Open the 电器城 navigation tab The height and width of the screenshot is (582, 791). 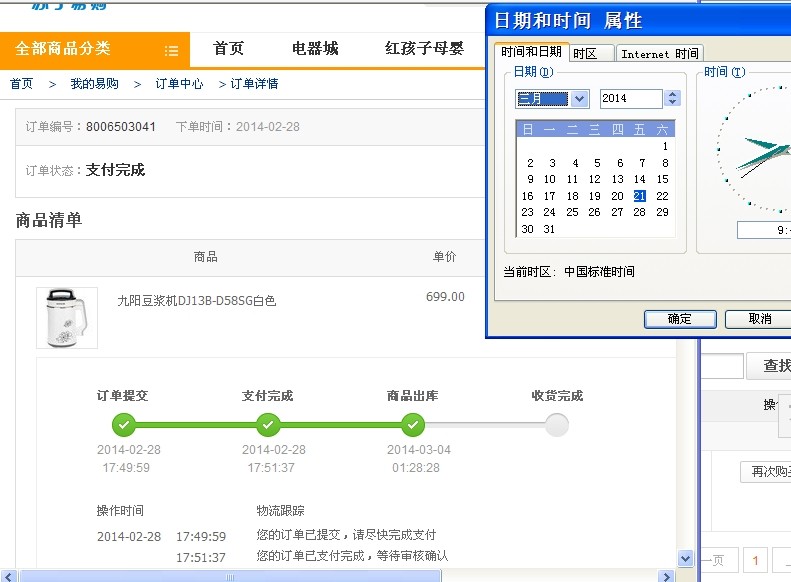[x=315, y=48]
